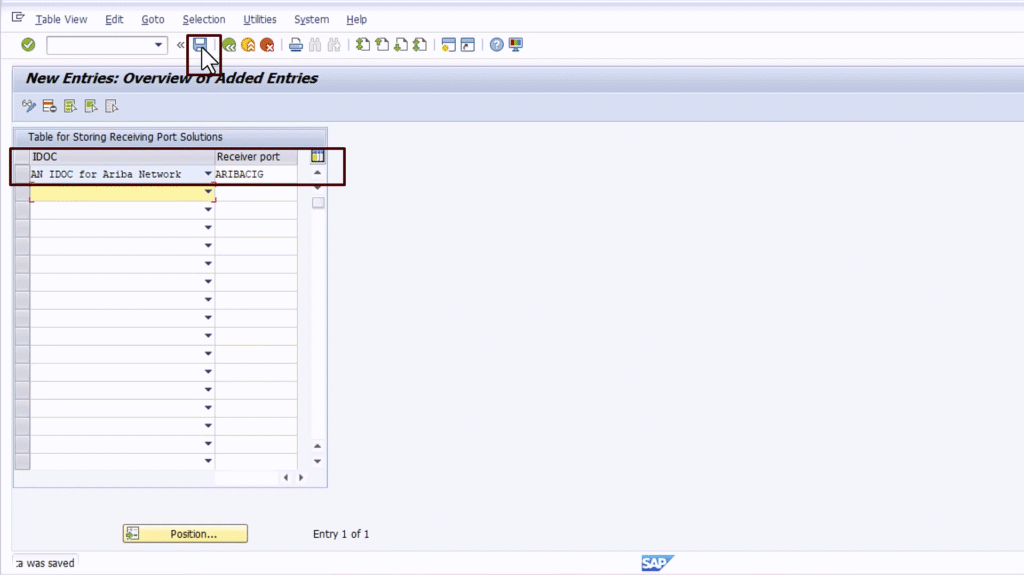Click the green Back arrow icon

[x=229, y=44]
